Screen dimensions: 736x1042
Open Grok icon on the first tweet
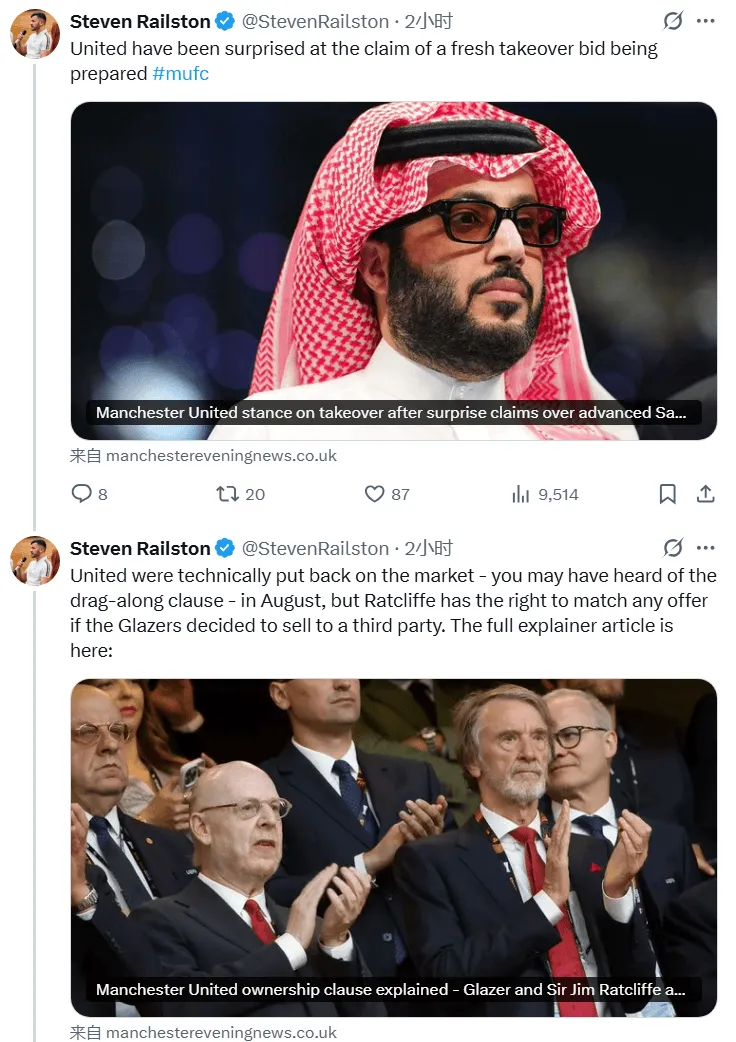673,21
